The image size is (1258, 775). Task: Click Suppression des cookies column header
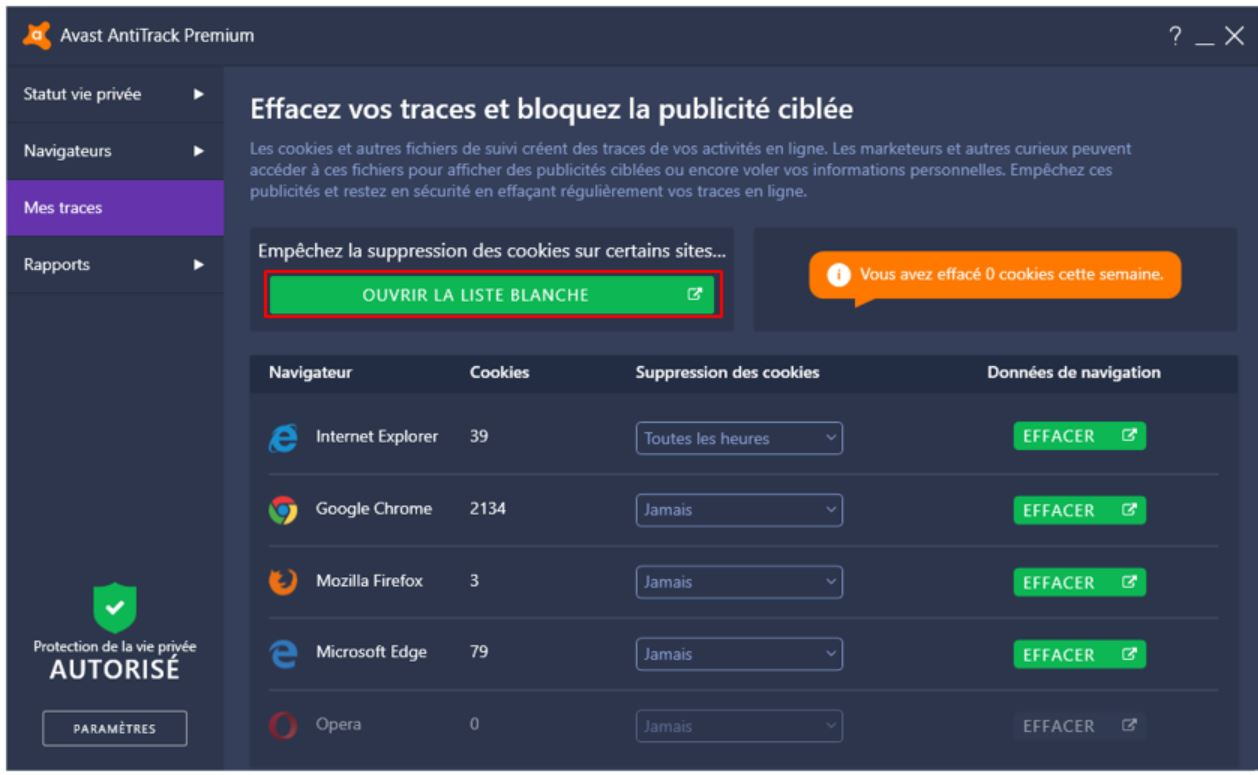click(x=727, y=373)
